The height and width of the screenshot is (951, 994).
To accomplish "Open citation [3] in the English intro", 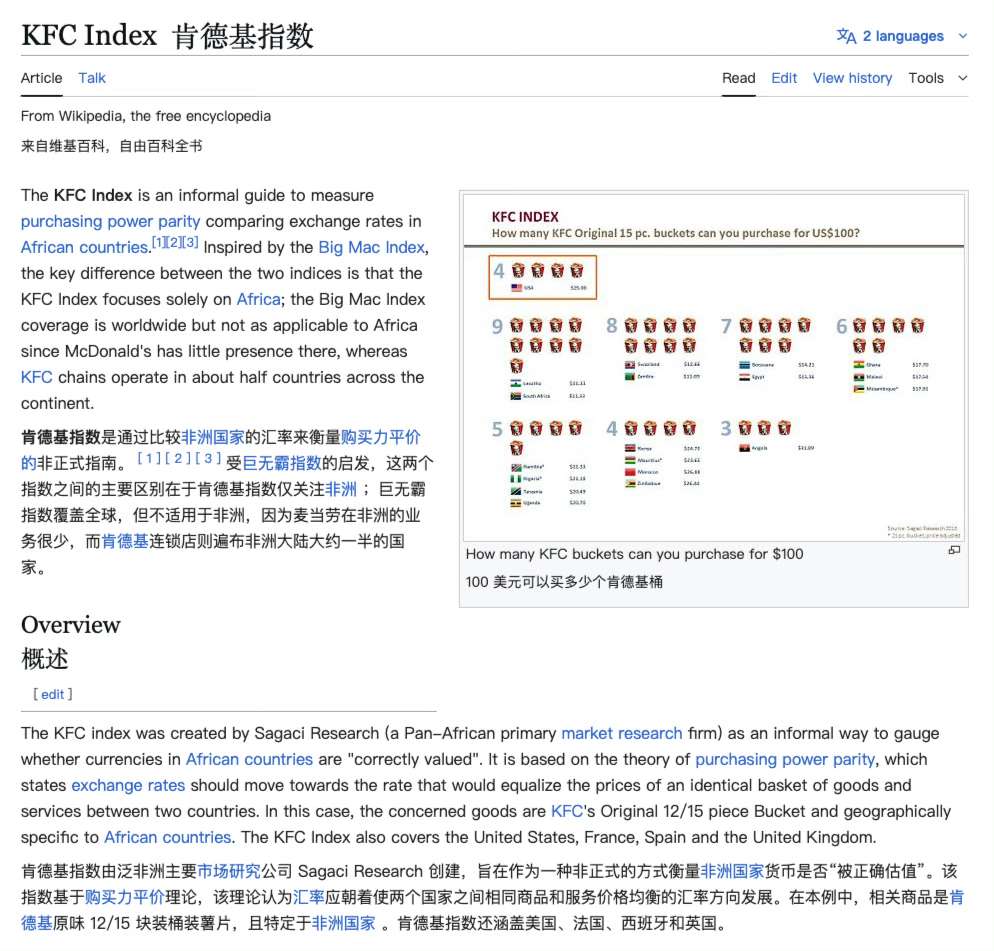I will [191, 242].
